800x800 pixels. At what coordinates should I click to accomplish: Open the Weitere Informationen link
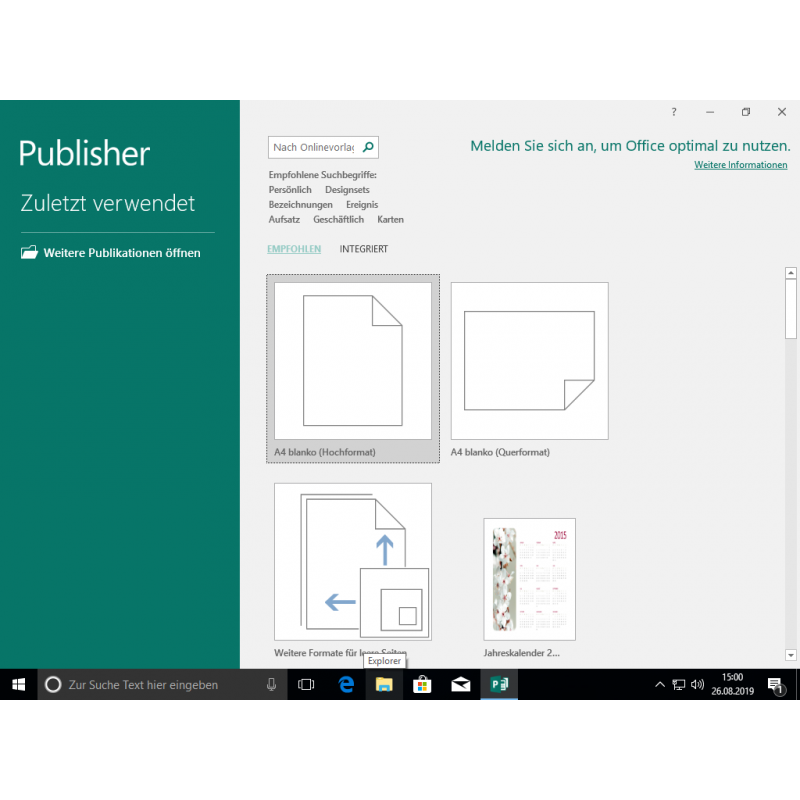(x=740, y=165)
